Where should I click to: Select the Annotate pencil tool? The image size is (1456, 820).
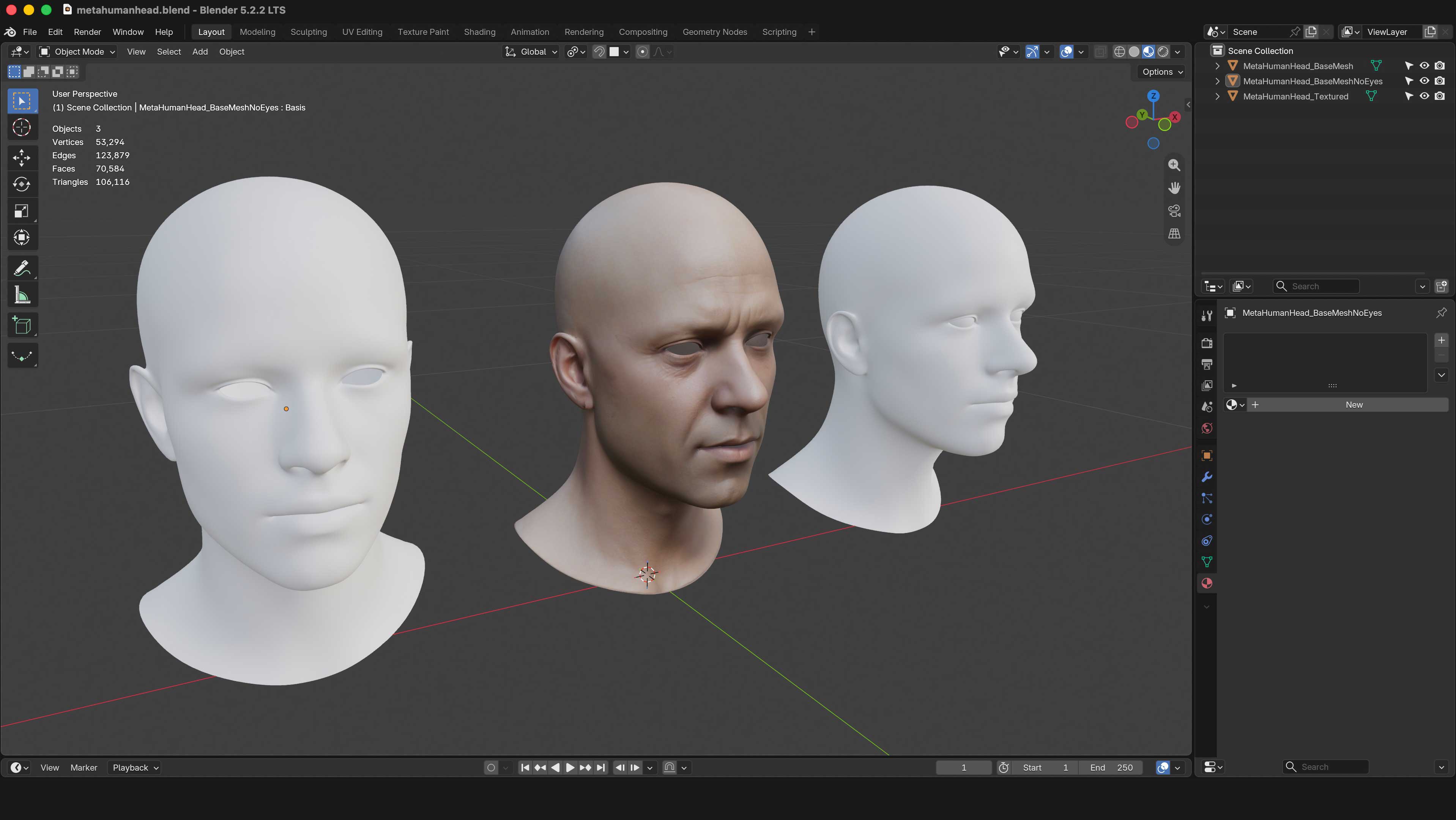click(x=22, y=268)
